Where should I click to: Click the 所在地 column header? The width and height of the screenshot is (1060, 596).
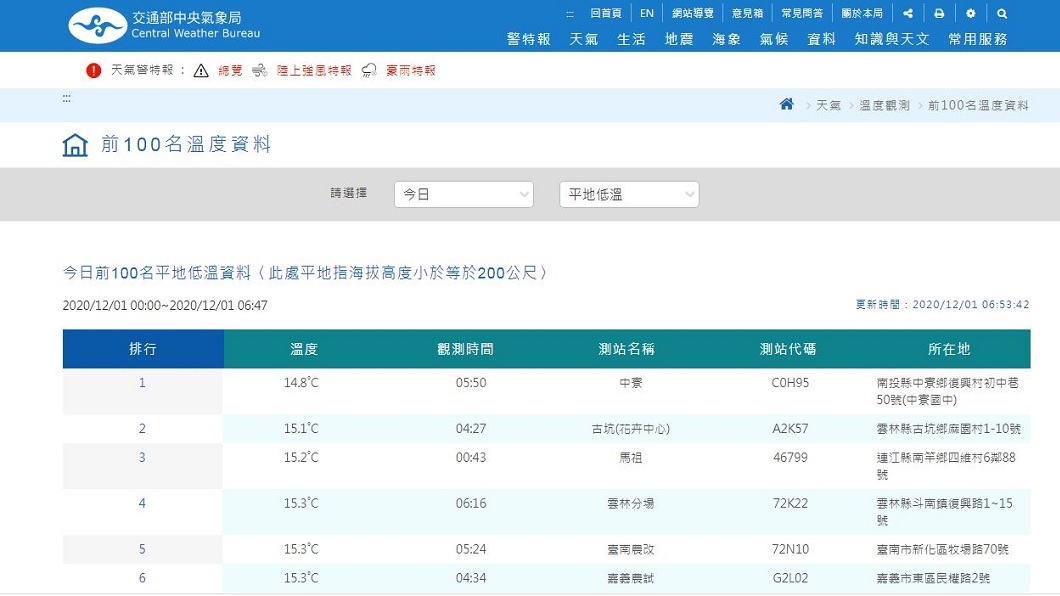click(x=949, y=349)
